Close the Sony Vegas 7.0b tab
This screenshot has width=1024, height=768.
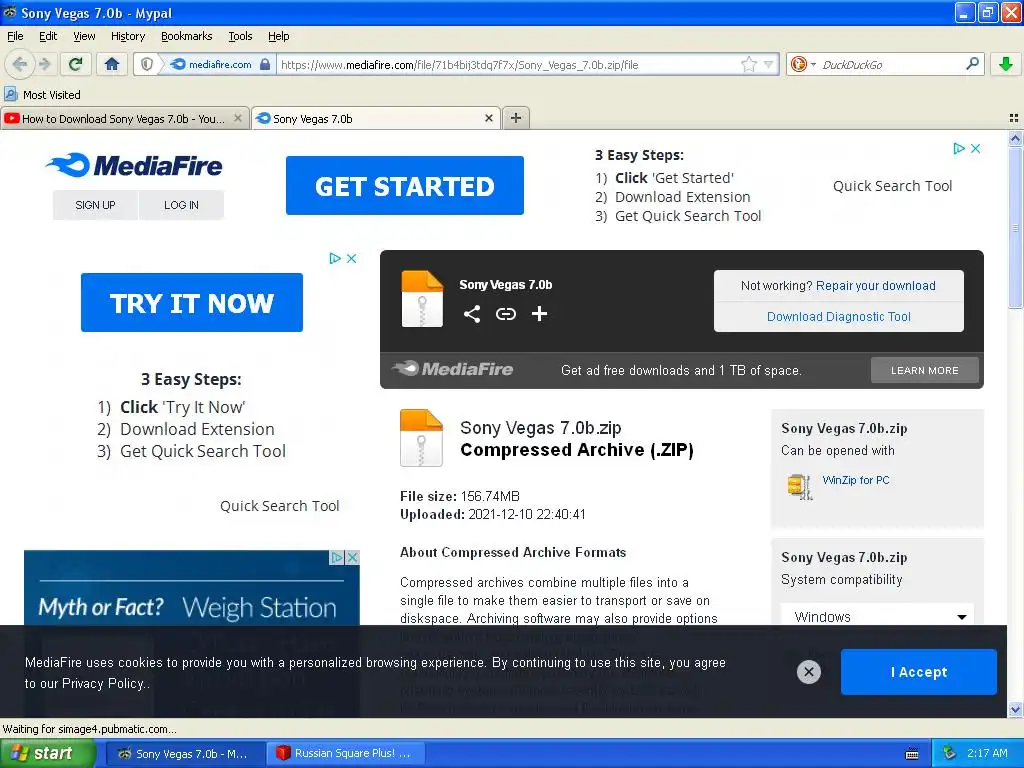[488, 118]
